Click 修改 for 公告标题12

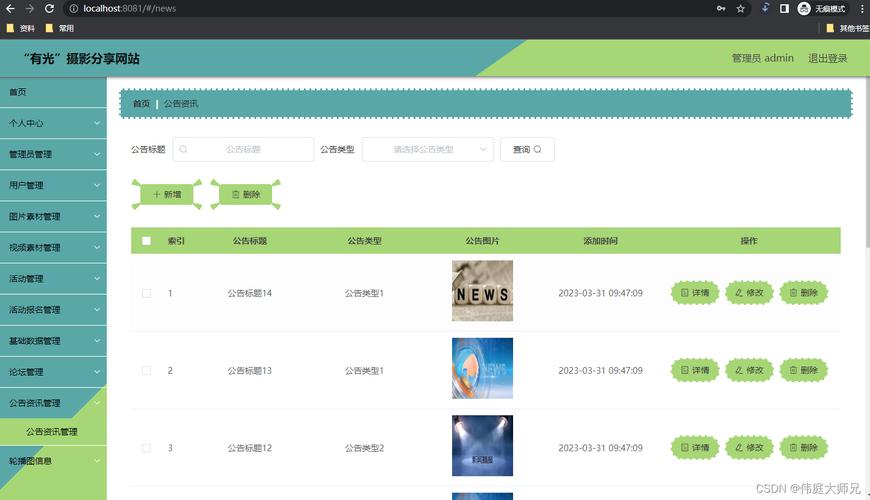749,447
